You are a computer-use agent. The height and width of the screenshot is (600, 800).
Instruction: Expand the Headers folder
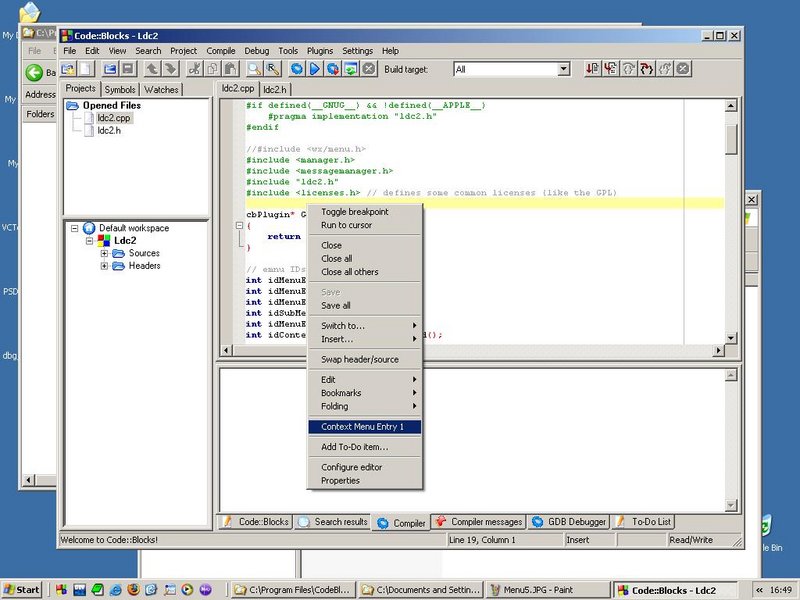104,266
